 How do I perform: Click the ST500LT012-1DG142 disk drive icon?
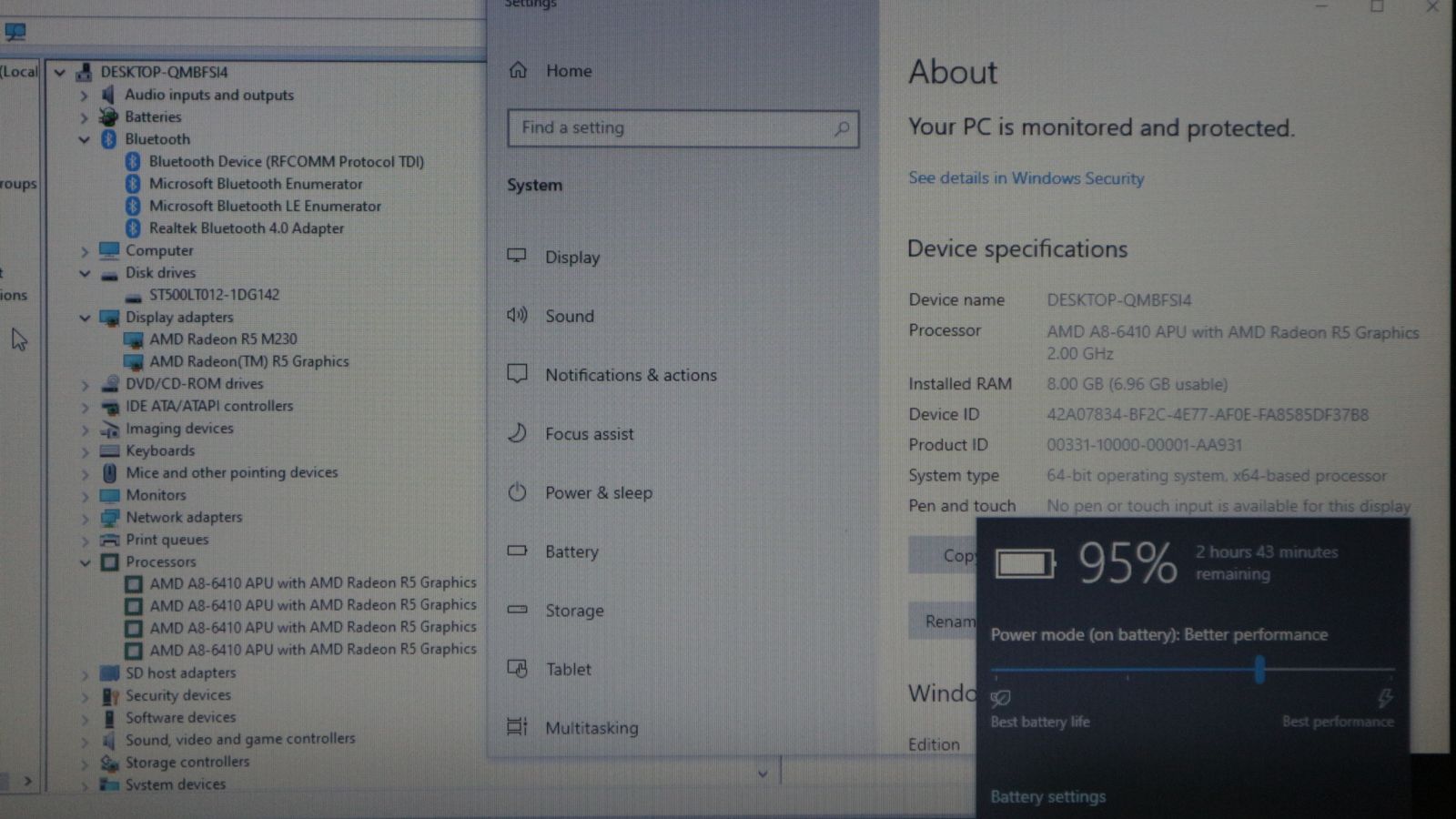[x=133, y=296]
